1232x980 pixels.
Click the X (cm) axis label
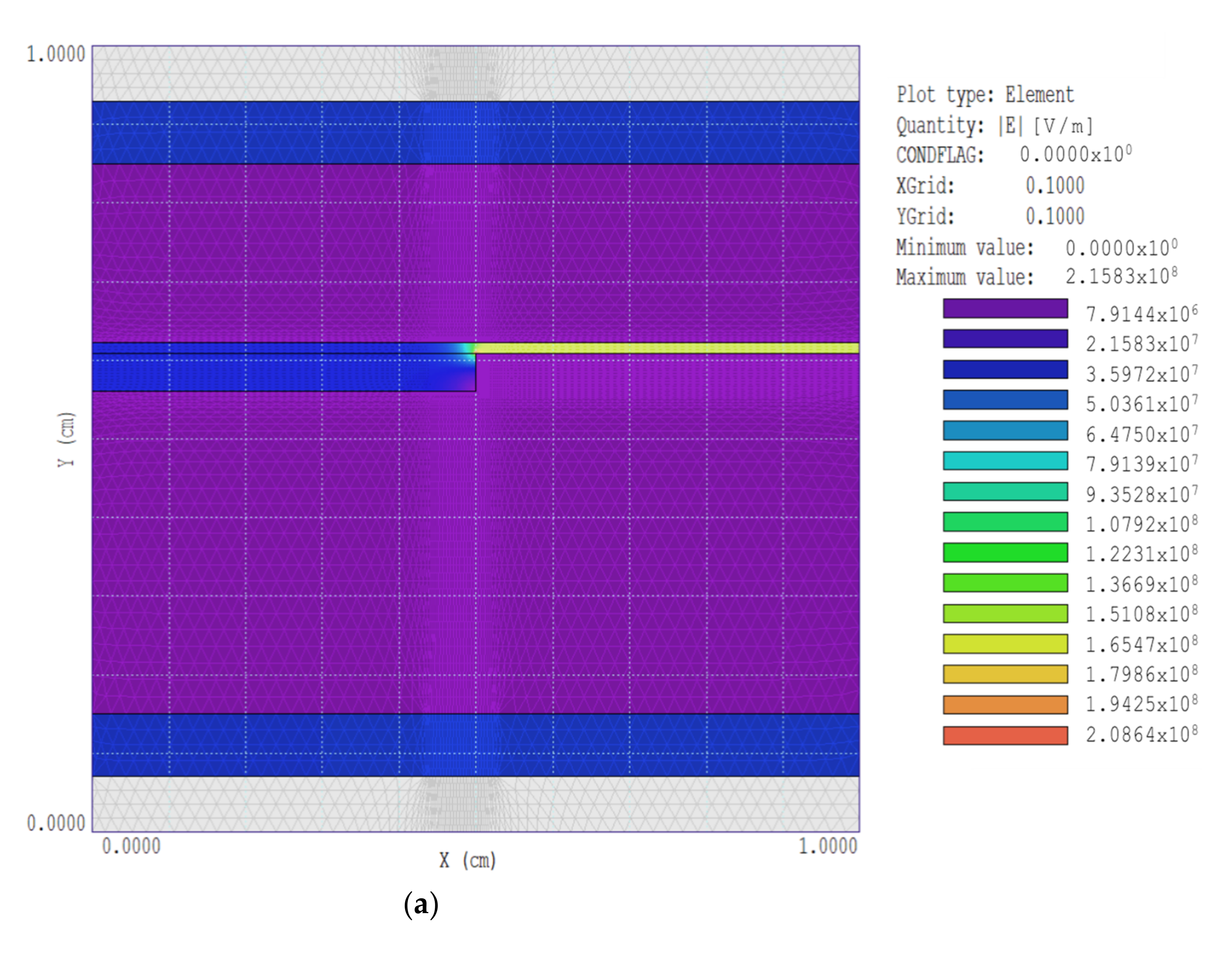pos(467,860)
